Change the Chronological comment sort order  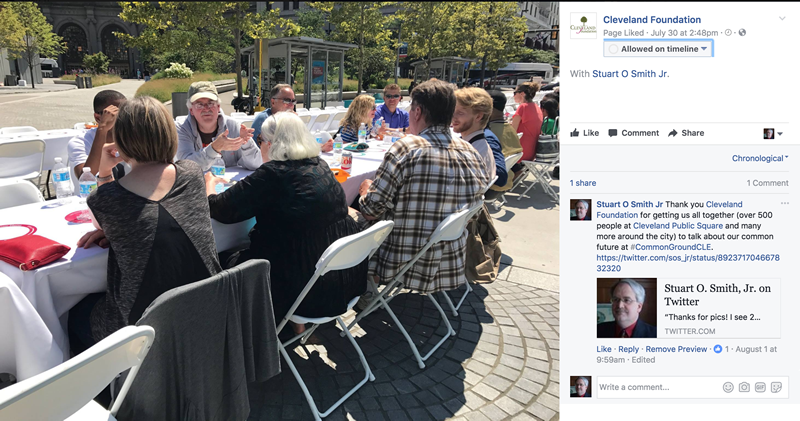tap(760, 158)
